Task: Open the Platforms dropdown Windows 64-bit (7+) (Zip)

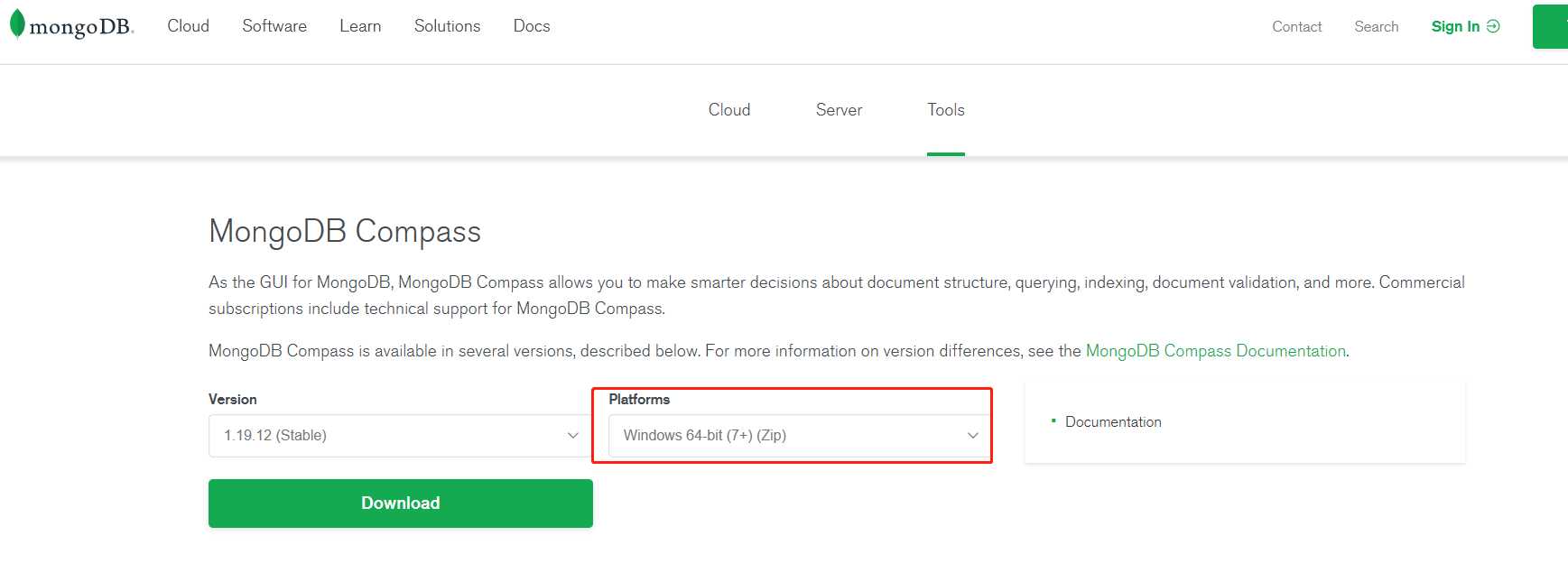Action: pos(800,436)
